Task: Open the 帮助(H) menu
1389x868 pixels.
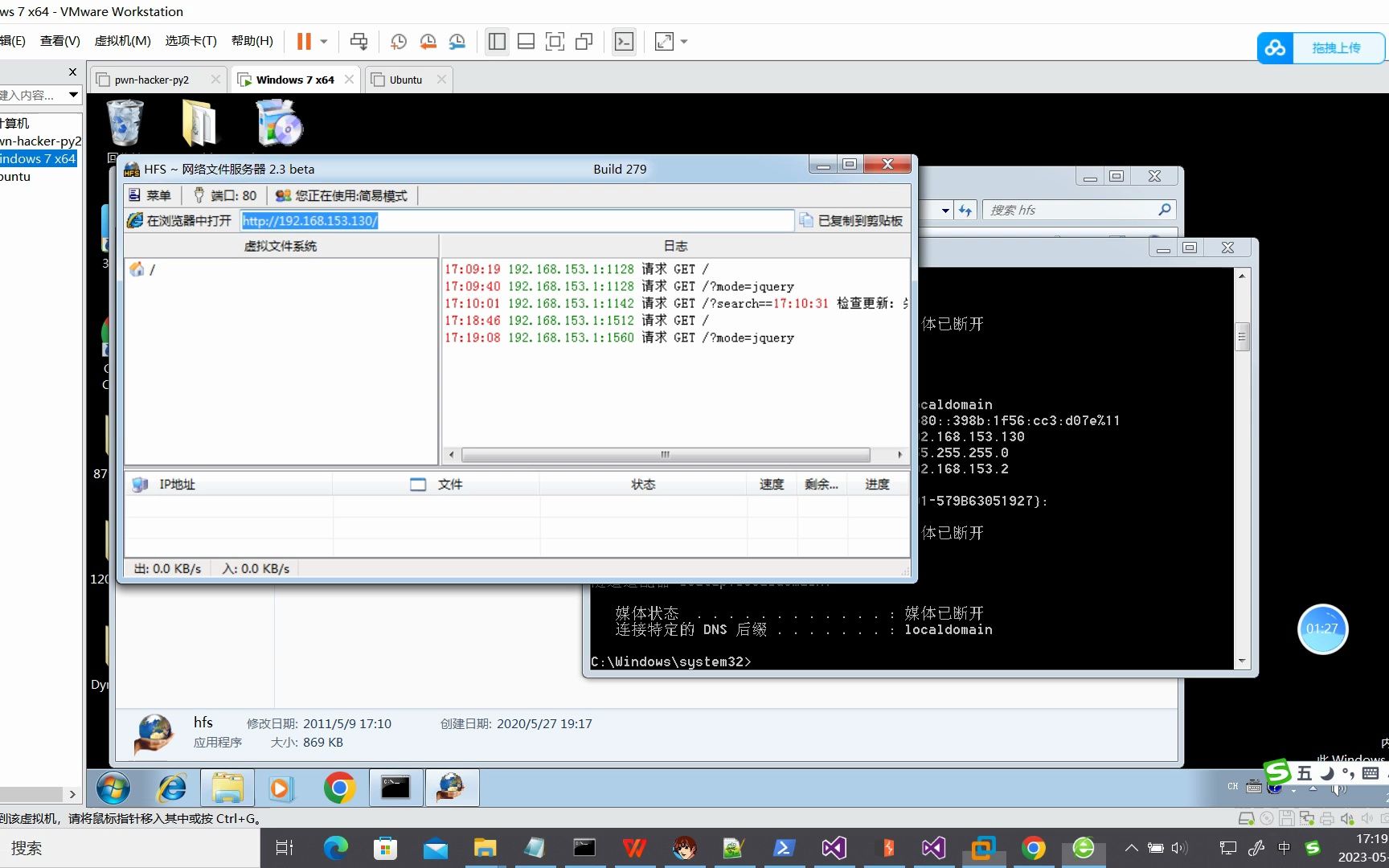Action: point(252,40)
